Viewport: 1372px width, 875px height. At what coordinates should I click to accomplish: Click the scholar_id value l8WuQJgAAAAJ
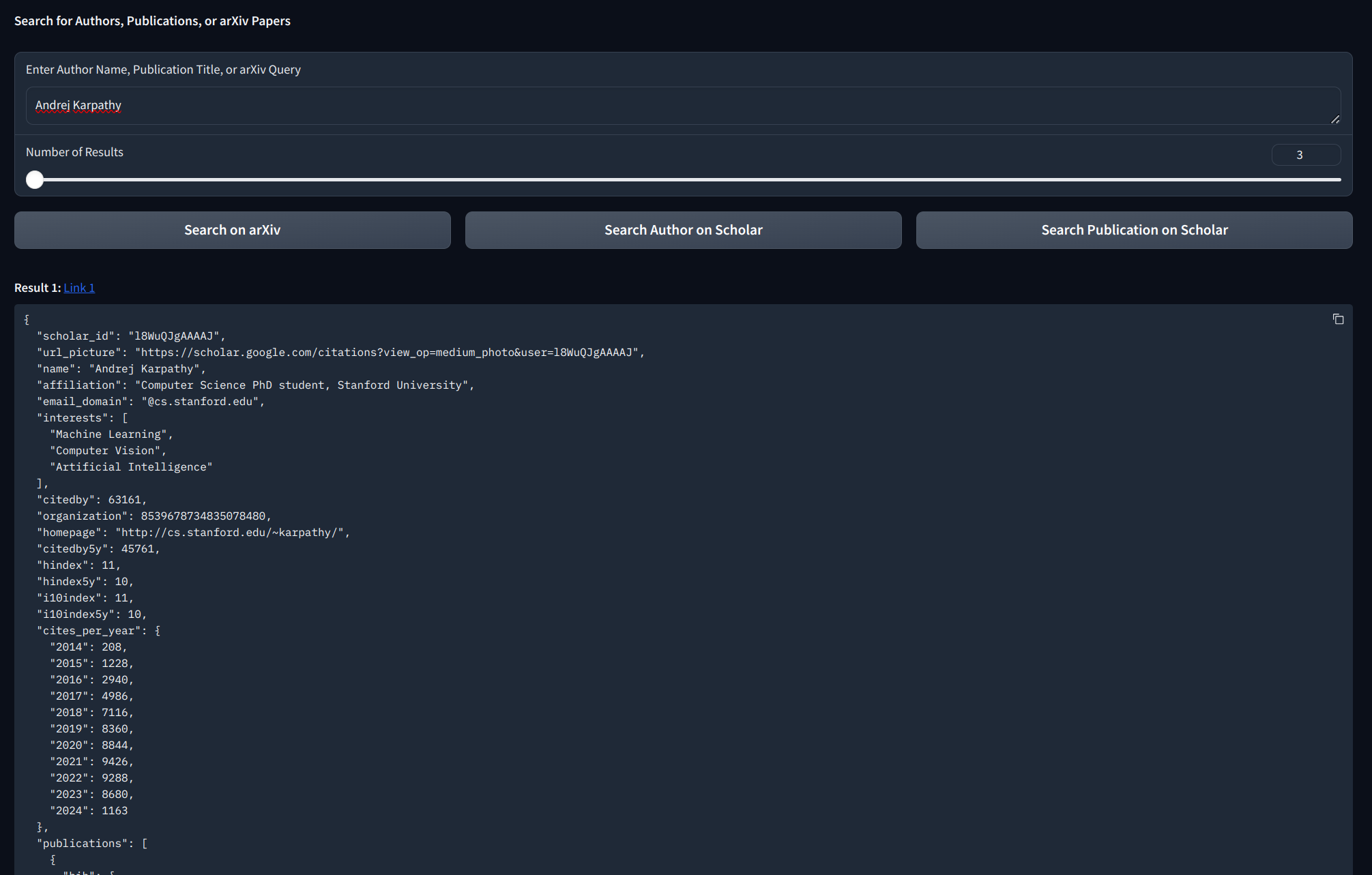tap(176, 336)
